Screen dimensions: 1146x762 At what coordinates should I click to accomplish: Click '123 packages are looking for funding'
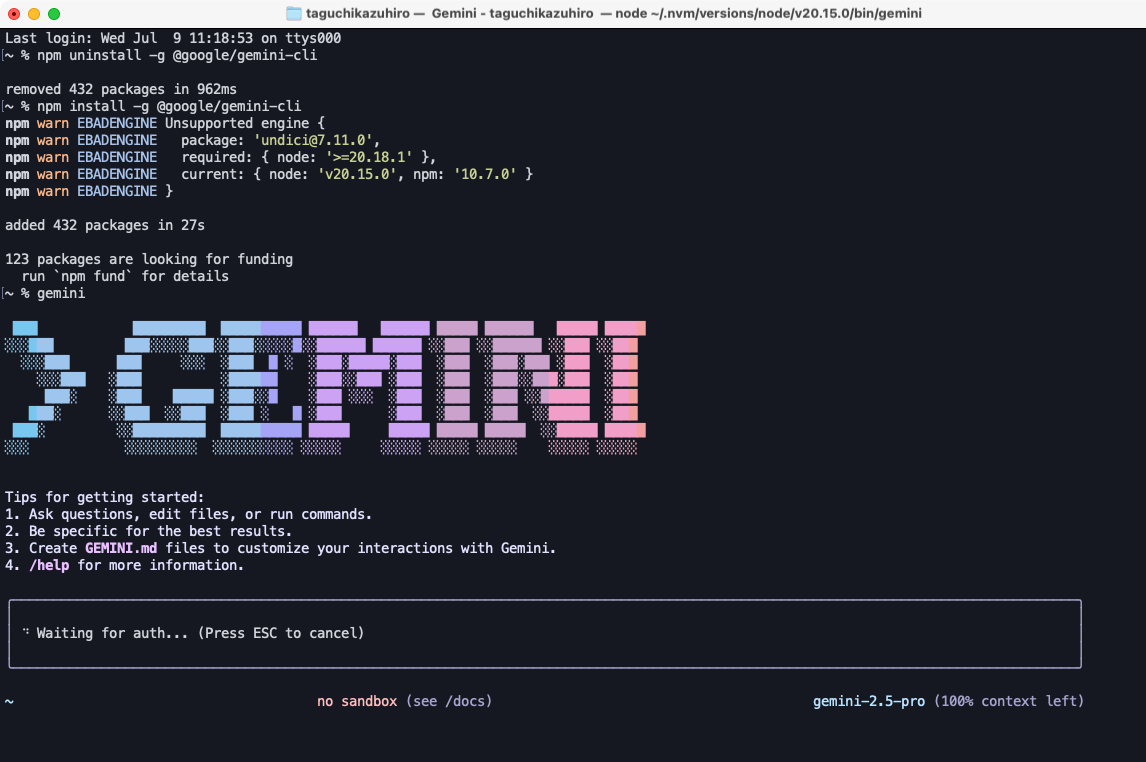pos(149,259)
